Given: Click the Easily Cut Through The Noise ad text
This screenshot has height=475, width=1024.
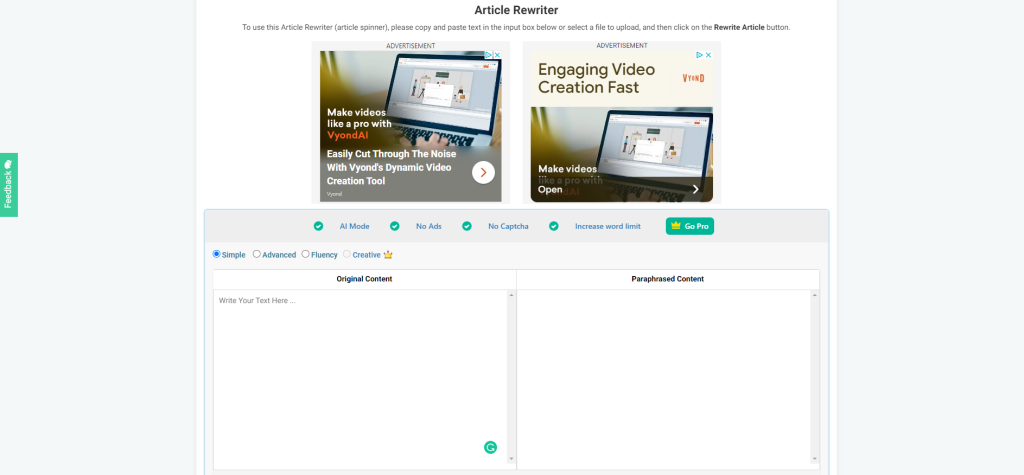Looking at the screenshot, I should pyautogui.click(x=391, y=167).
